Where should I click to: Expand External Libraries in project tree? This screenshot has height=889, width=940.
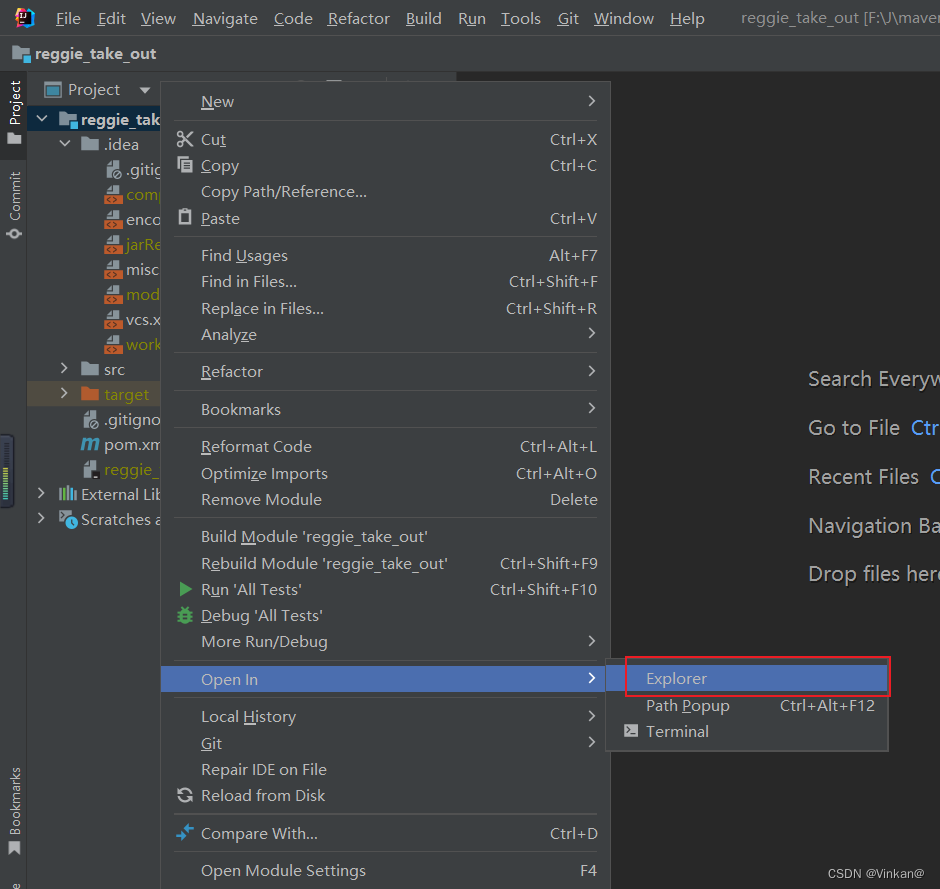pyautogui.click(x=41, y=494)
